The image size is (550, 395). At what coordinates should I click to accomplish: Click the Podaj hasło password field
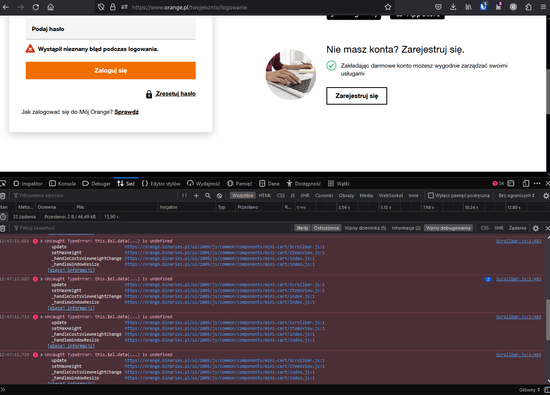pyautogui.click(x=110, y=29)
